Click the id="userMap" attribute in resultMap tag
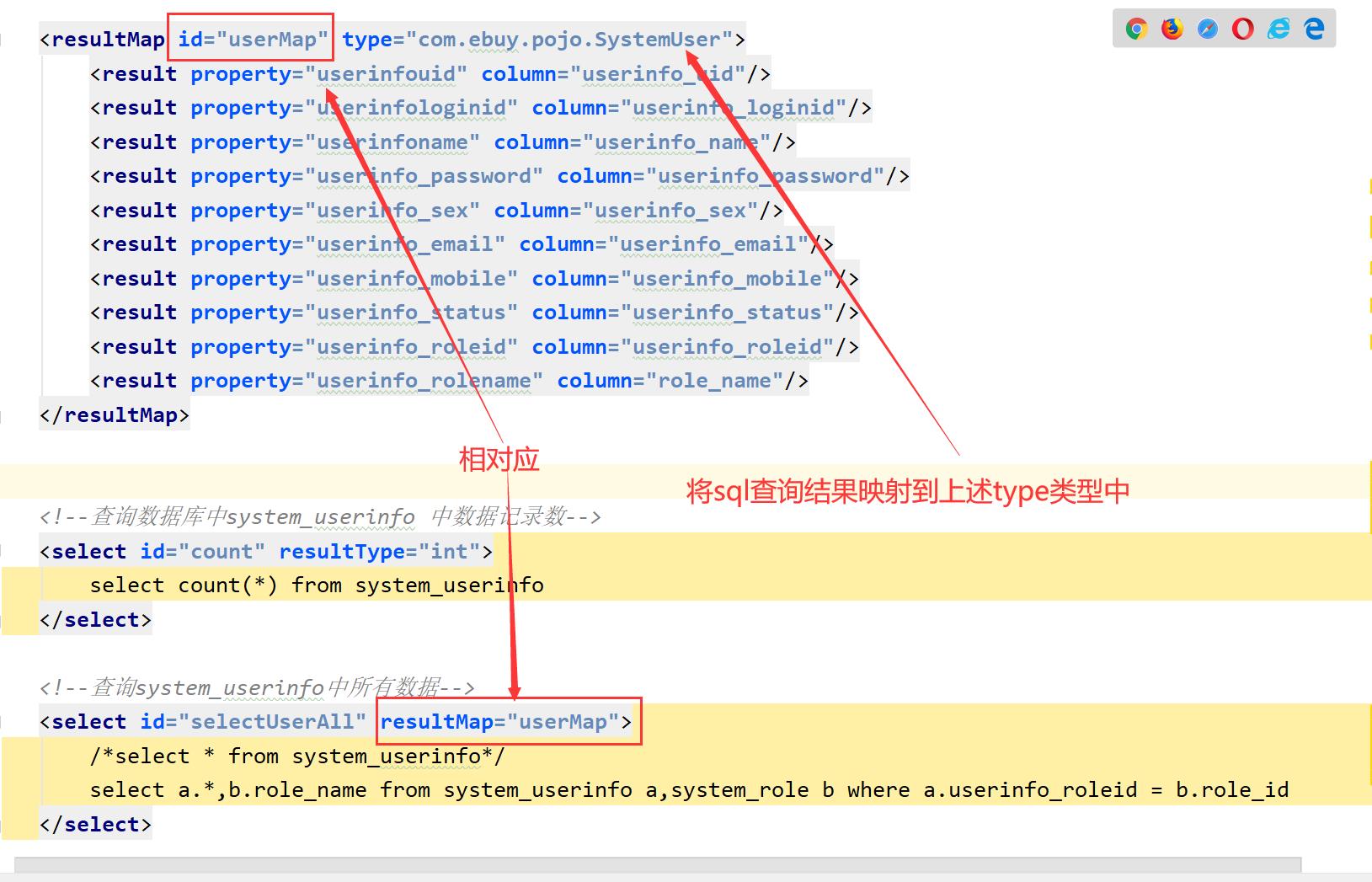Viewport: 1372px width, 882px height. coord(253,40)
